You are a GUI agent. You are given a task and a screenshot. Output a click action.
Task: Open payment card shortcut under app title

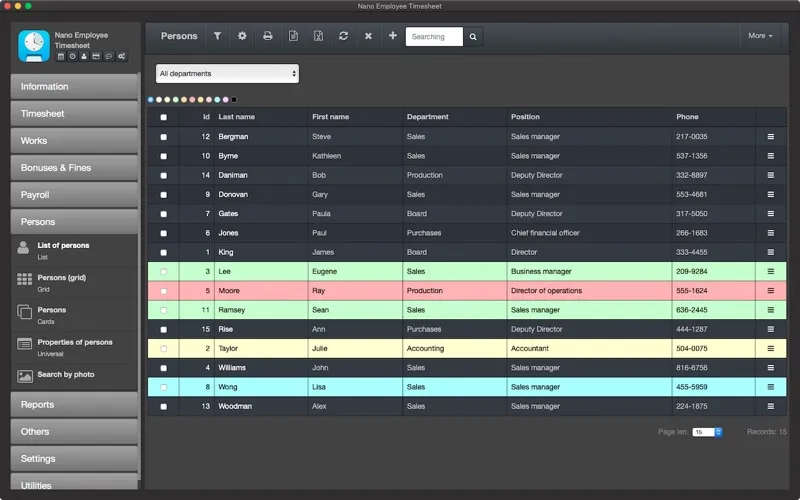[x=96, y=57]
